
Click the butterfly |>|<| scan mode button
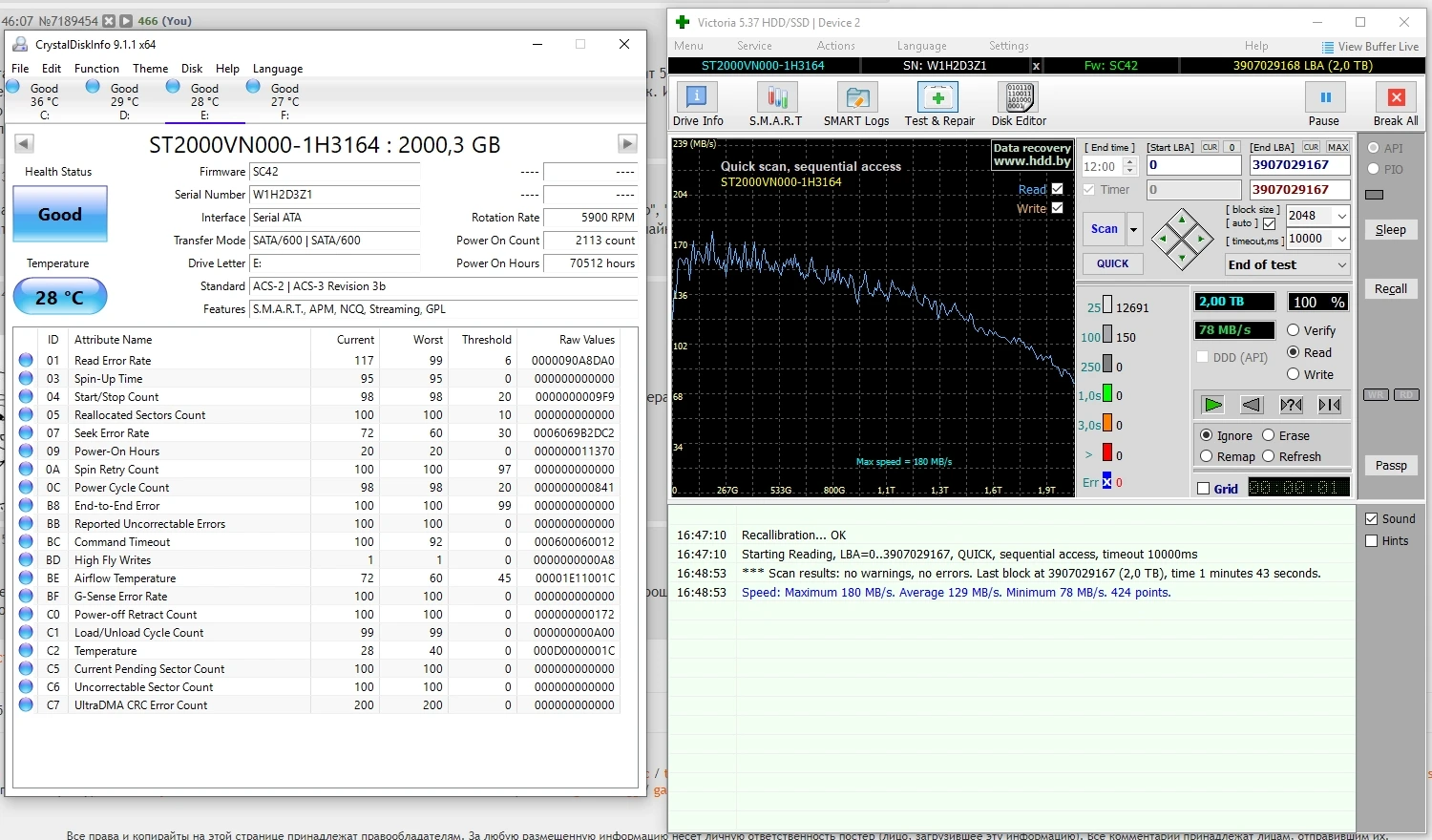[x=1330, y=405]
